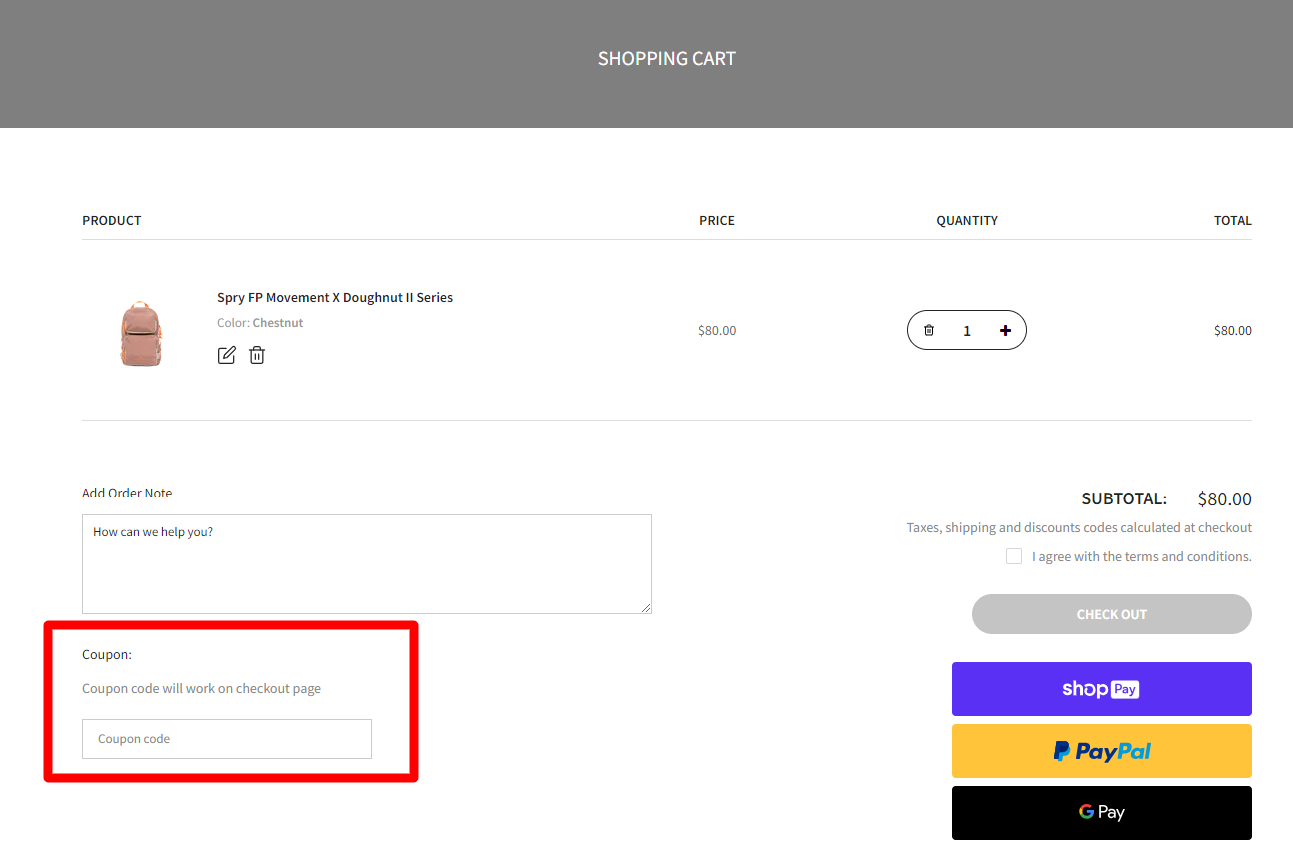Image resolution: width=1293 pixels, height=850 pixels.
Task: Open the Spry FP Movement X Doughnut product page
Action: (335, 297)
